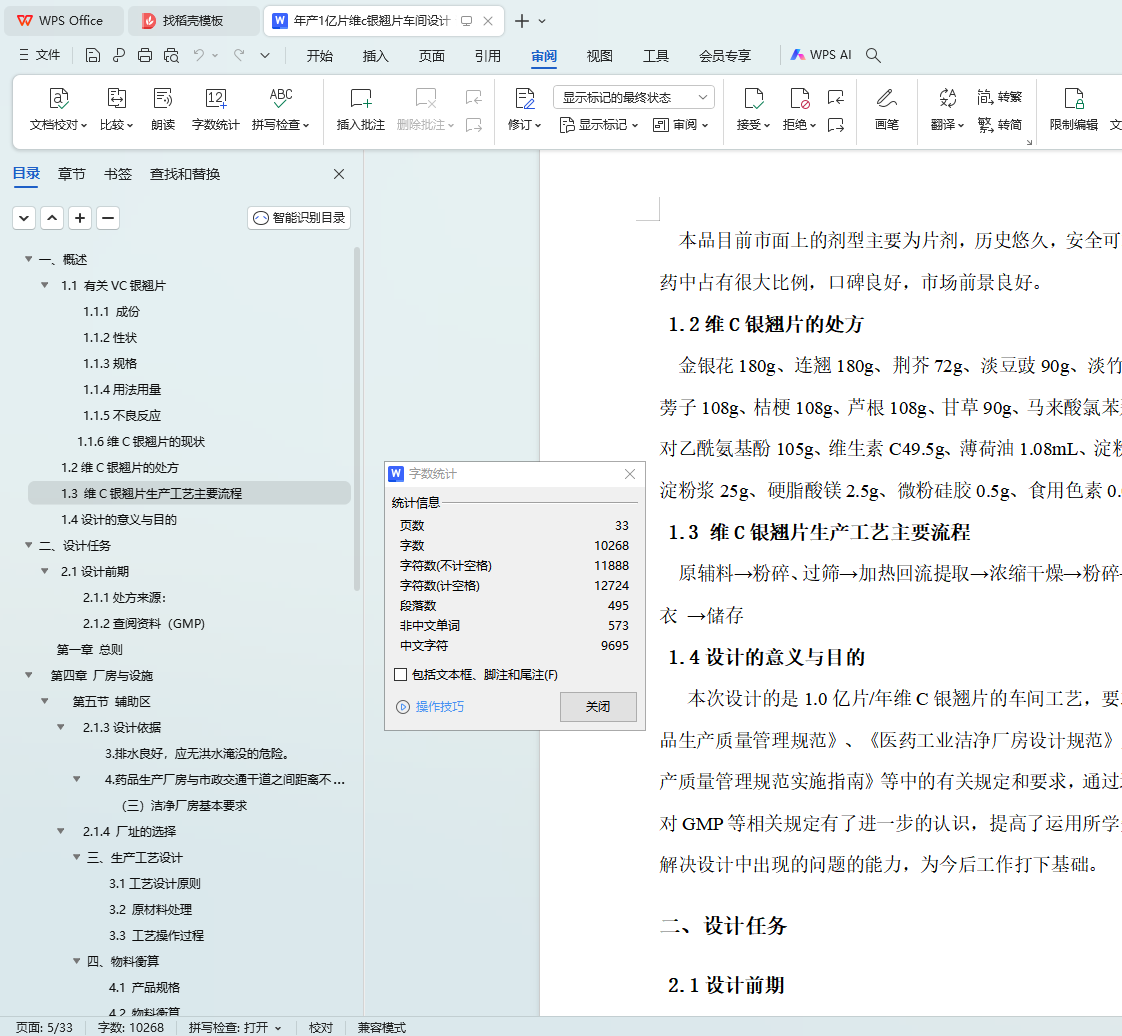Switch to 章节 tab in side pane
The height and width of the screenshot is (1036, 1122).
(x=72, y=174)
